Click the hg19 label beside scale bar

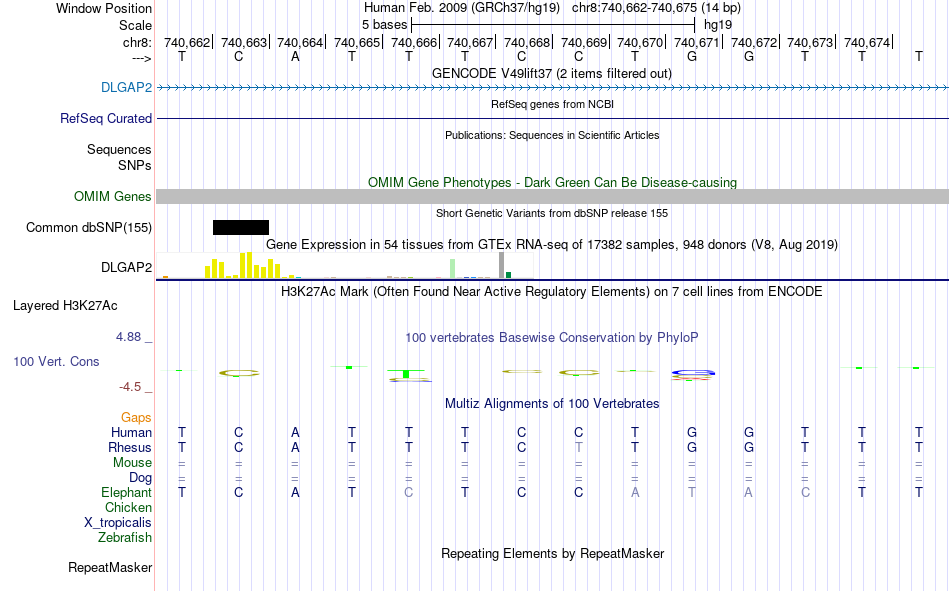coord(718,25)
